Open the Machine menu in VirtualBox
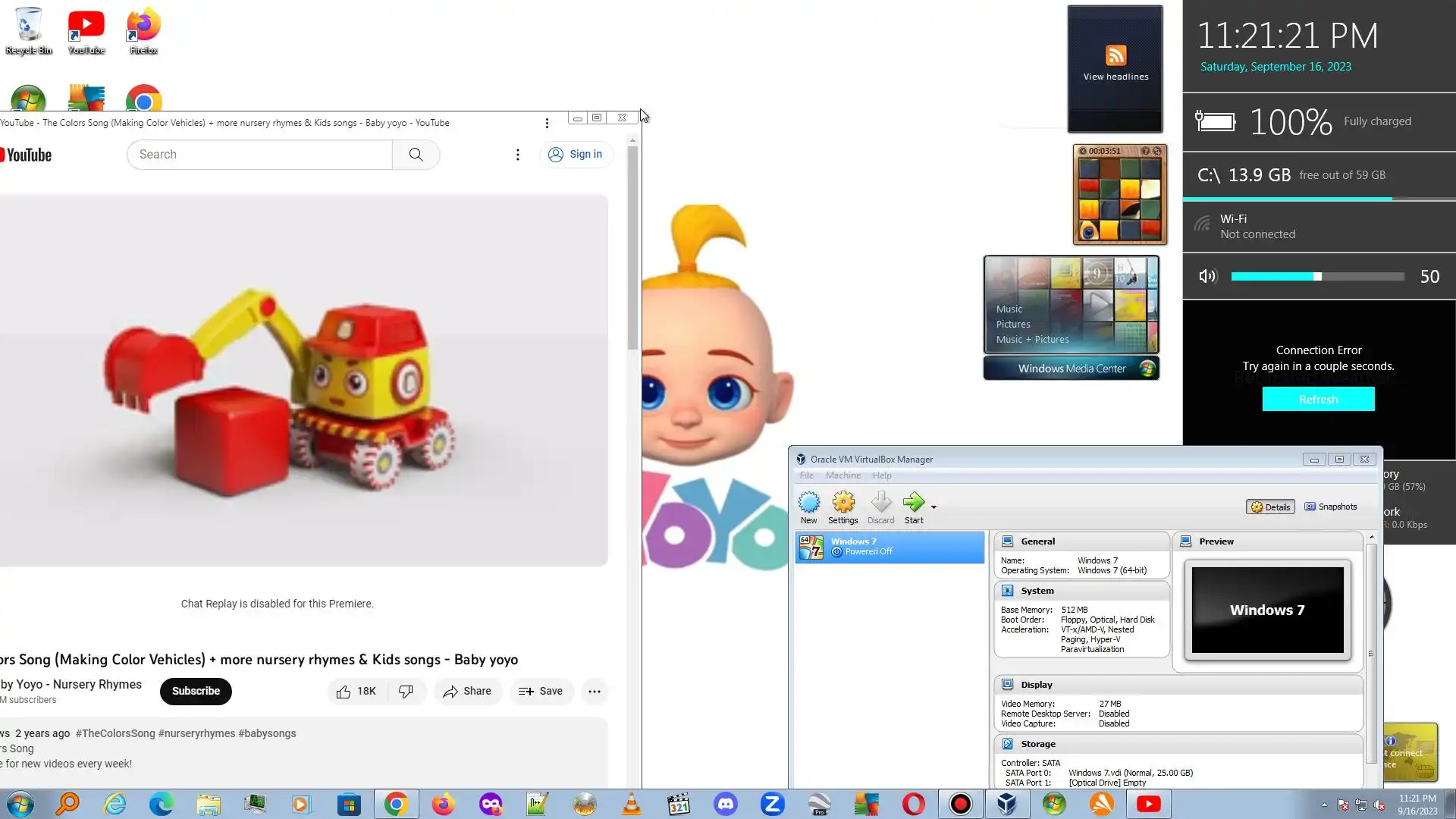The image size is (1456, 819). [843, 475]
